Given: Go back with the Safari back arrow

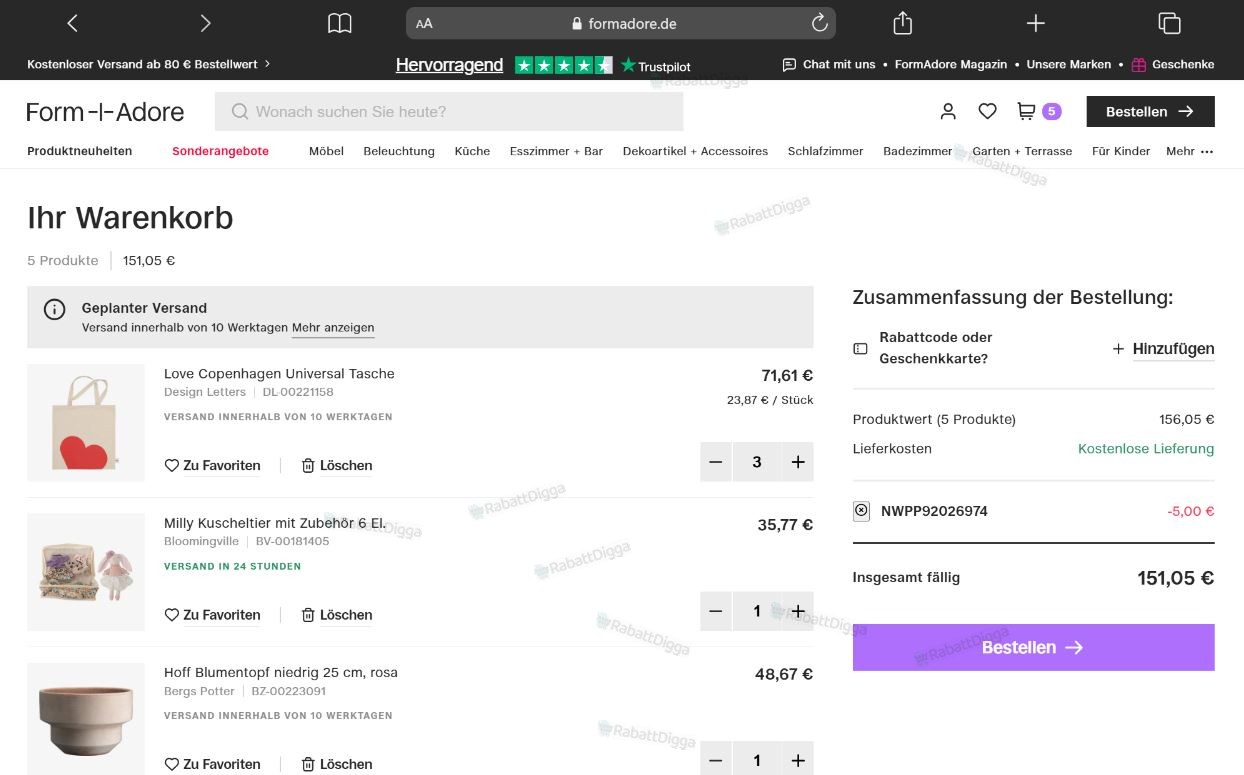Looking at the screenshot, I should click(x=72, y=23).
